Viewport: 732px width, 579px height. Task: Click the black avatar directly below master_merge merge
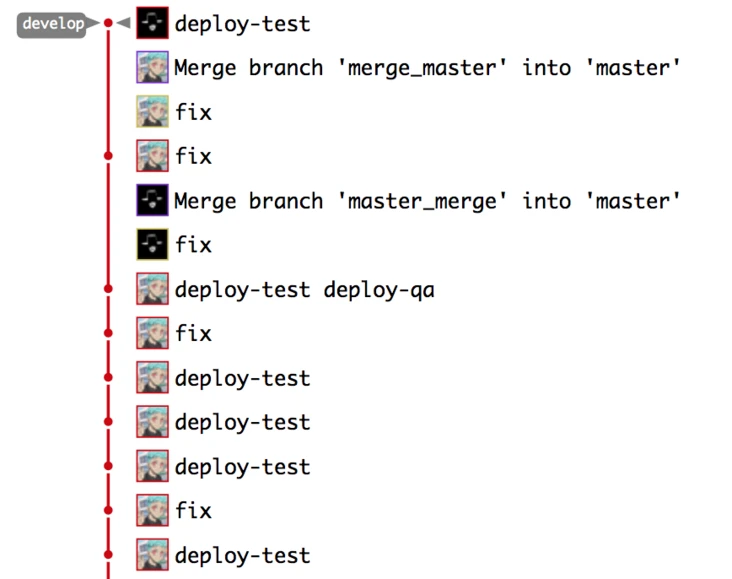(x=152, y=245)
